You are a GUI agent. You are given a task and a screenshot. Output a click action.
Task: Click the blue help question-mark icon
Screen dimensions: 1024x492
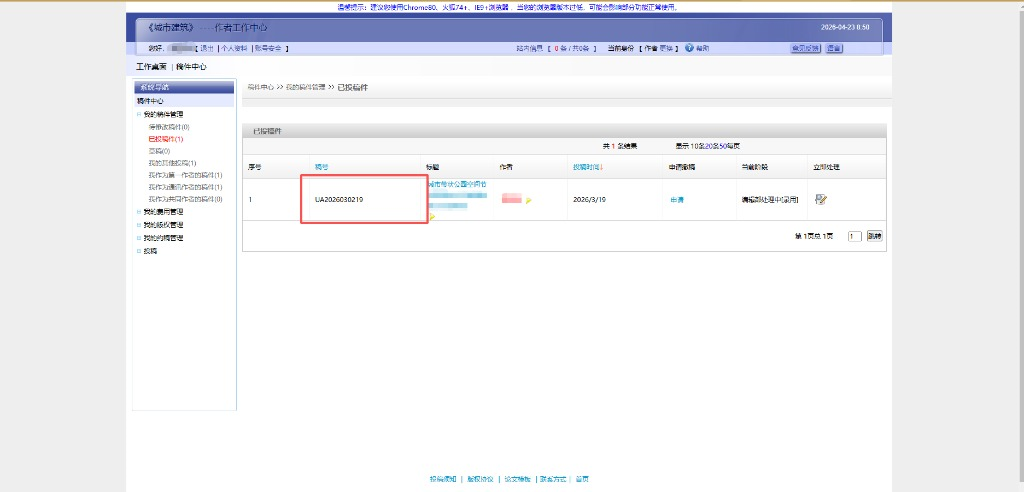(x=690, y=48)
